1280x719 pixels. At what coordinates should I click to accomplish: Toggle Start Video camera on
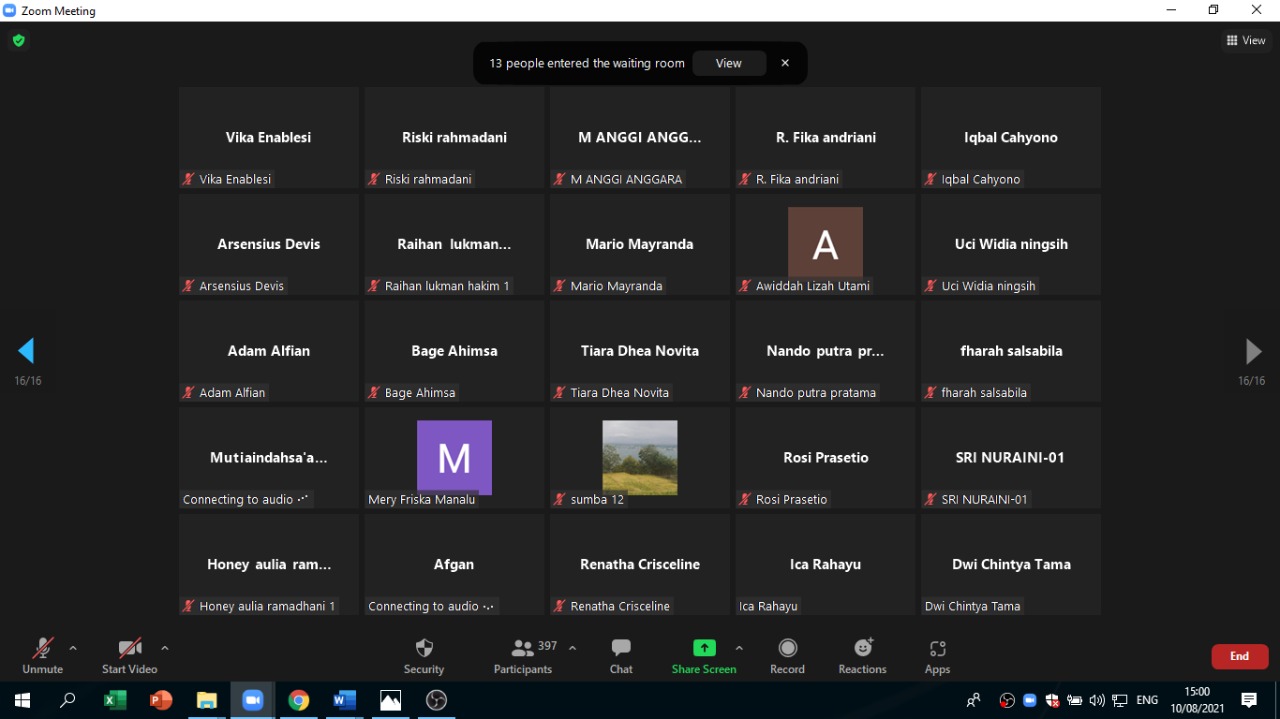[x=130, y=655]
